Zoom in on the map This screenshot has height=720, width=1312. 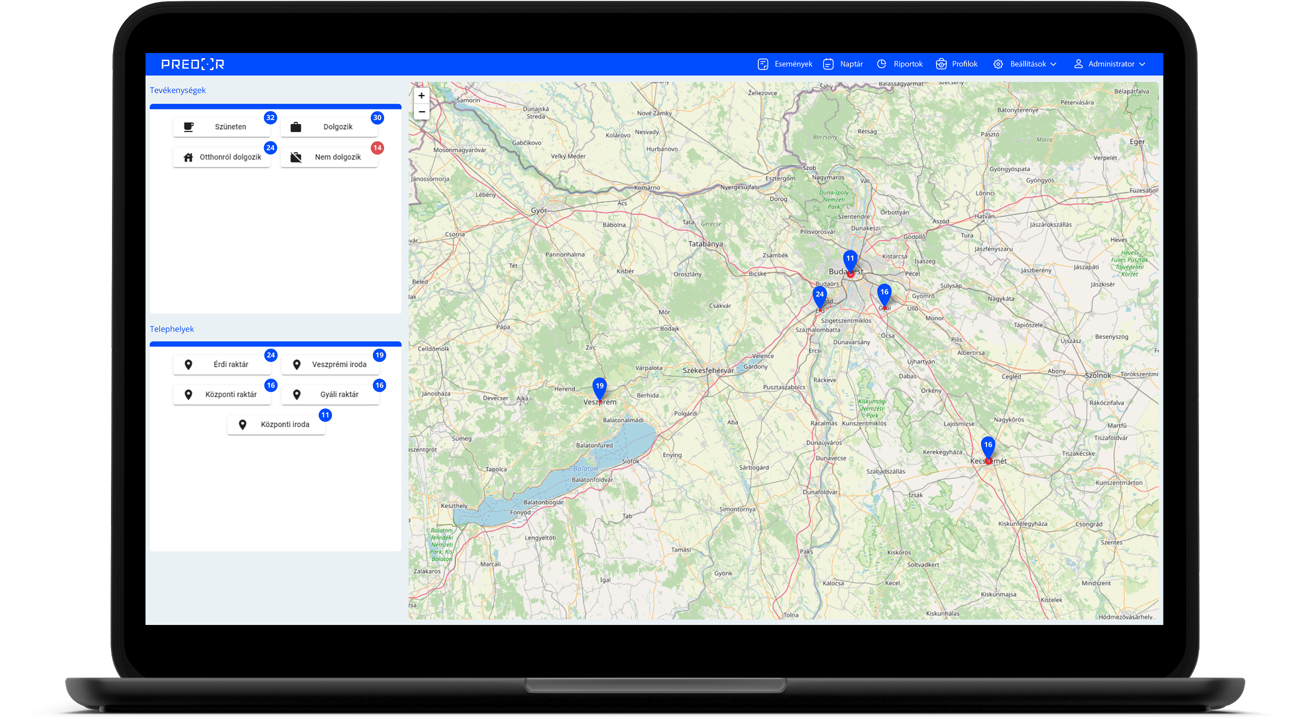[x=421, y=96]
